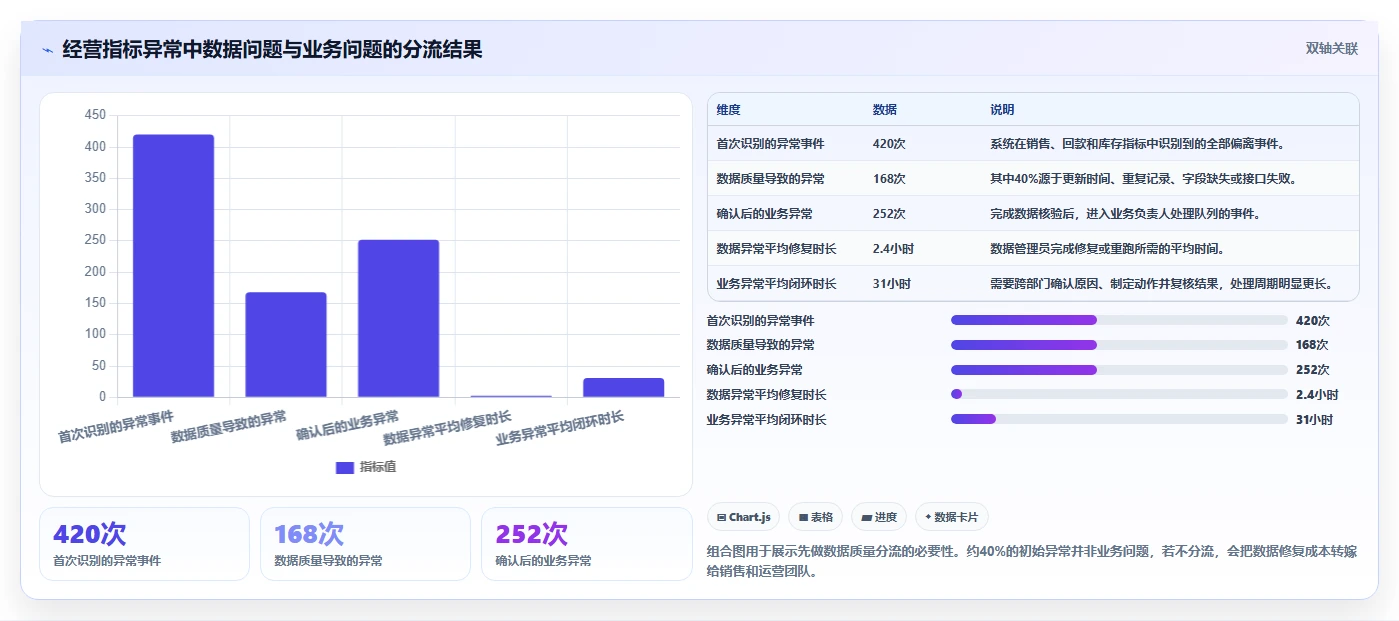
Task: Click the 指标值 legend label
Action: [x=377, y=467]
